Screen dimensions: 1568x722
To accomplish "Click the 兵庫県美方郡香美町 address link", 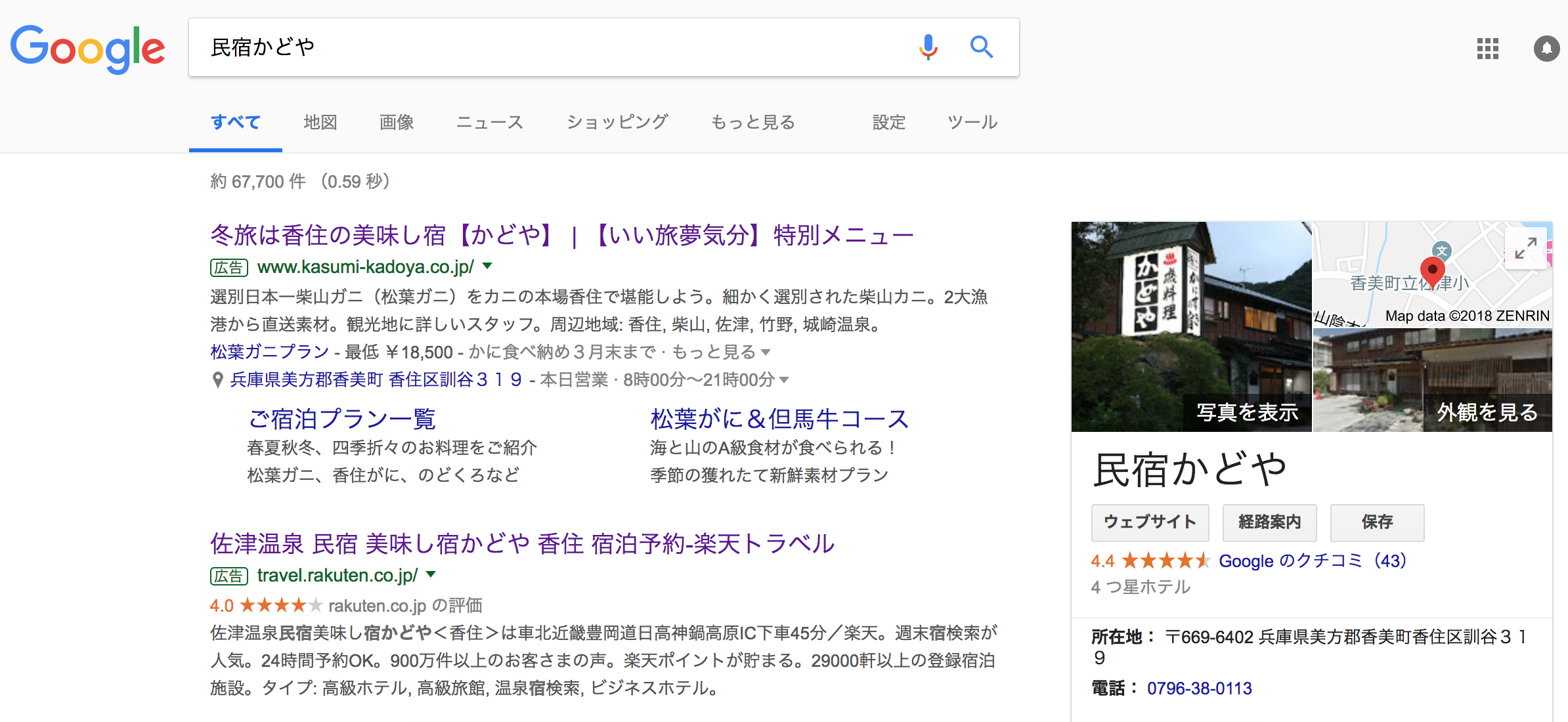I will tap(376, 379).
